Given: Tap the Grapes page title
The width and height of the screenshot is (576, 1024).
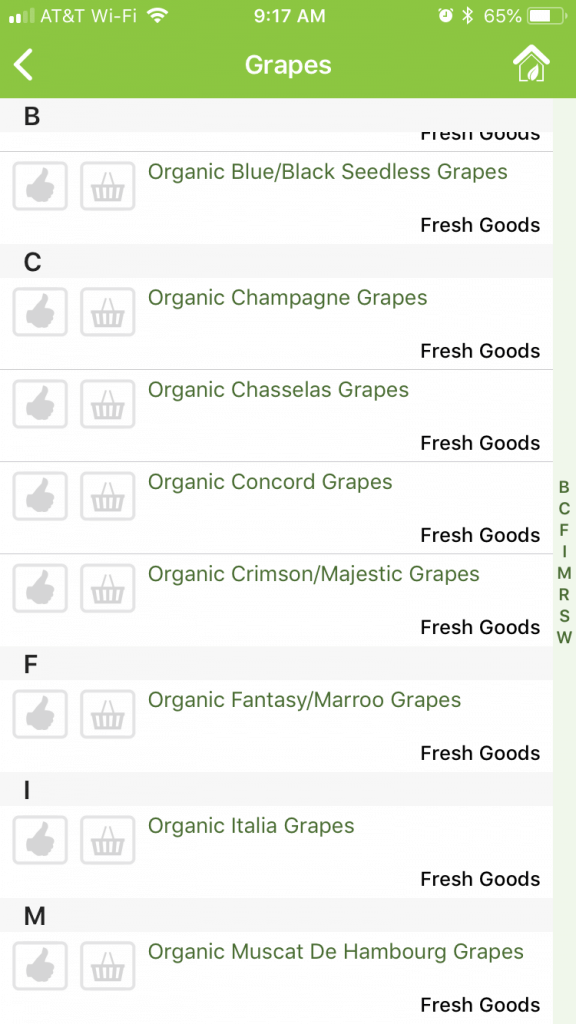Looking at the screenshot, I should [288, 65].
